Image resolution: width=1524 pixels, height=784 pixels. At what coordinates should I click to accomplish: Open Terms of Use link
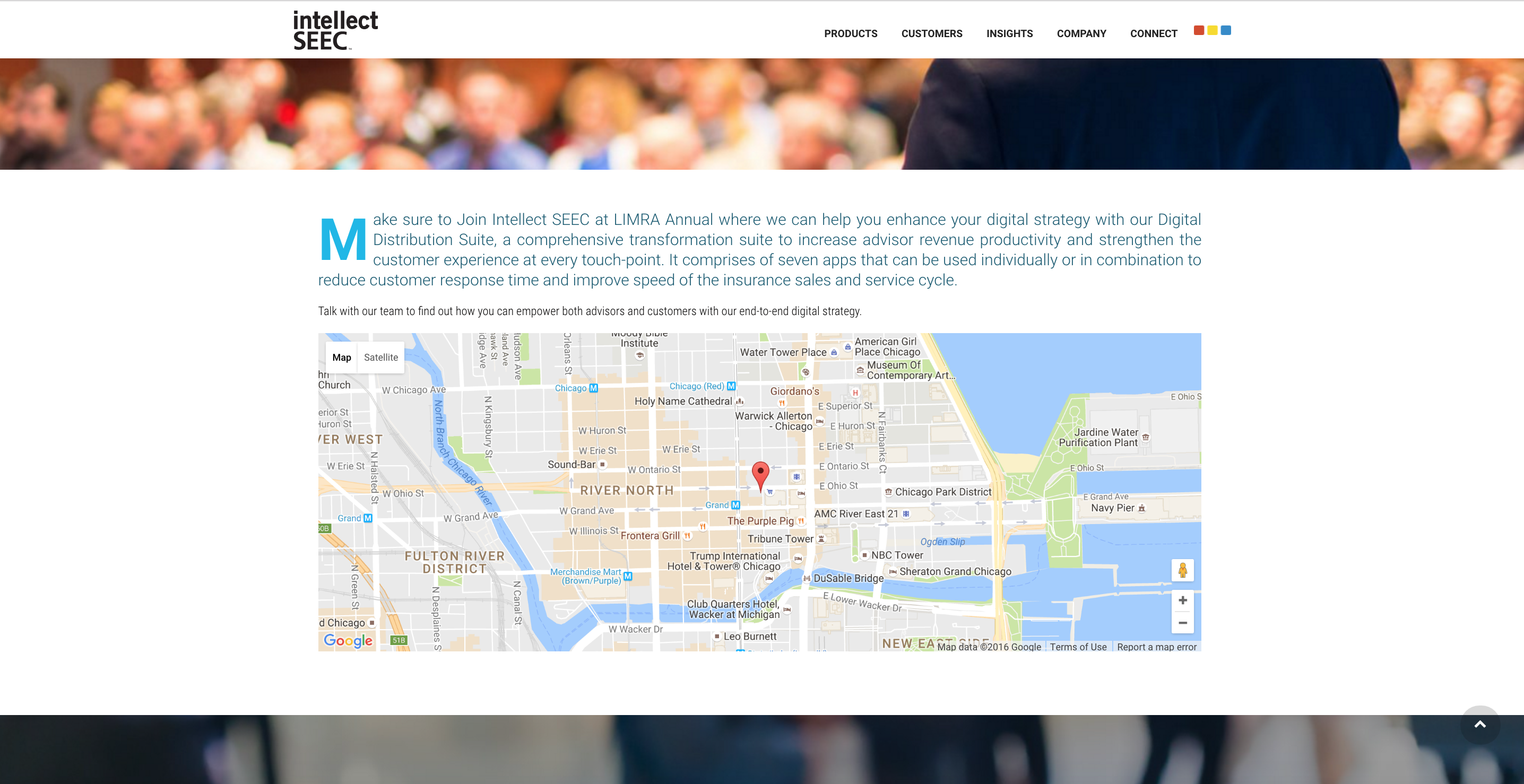pos(1078,647)
